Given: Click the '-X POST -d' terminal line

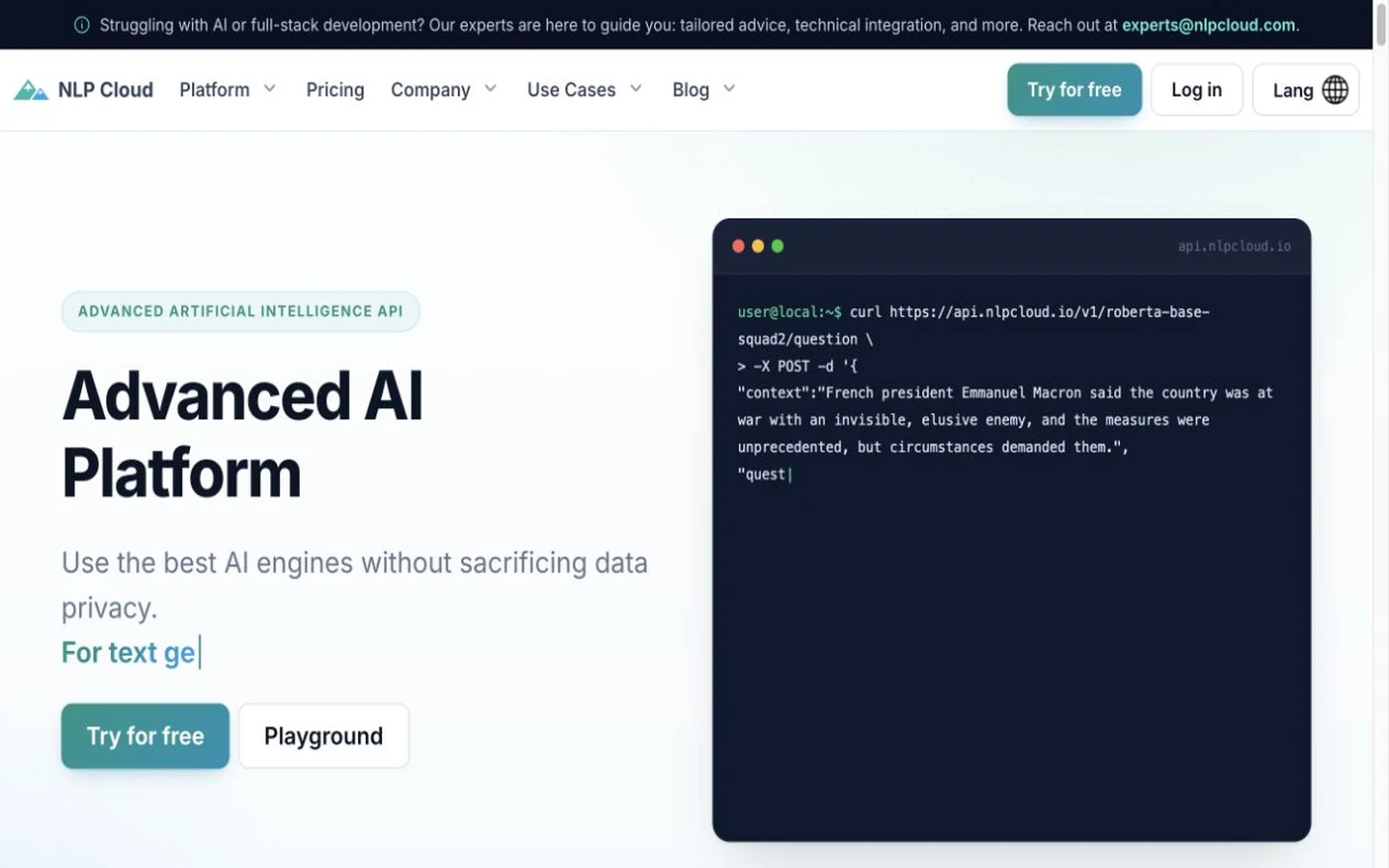Looking at the screenshot, I should click(x=798, y=366).
